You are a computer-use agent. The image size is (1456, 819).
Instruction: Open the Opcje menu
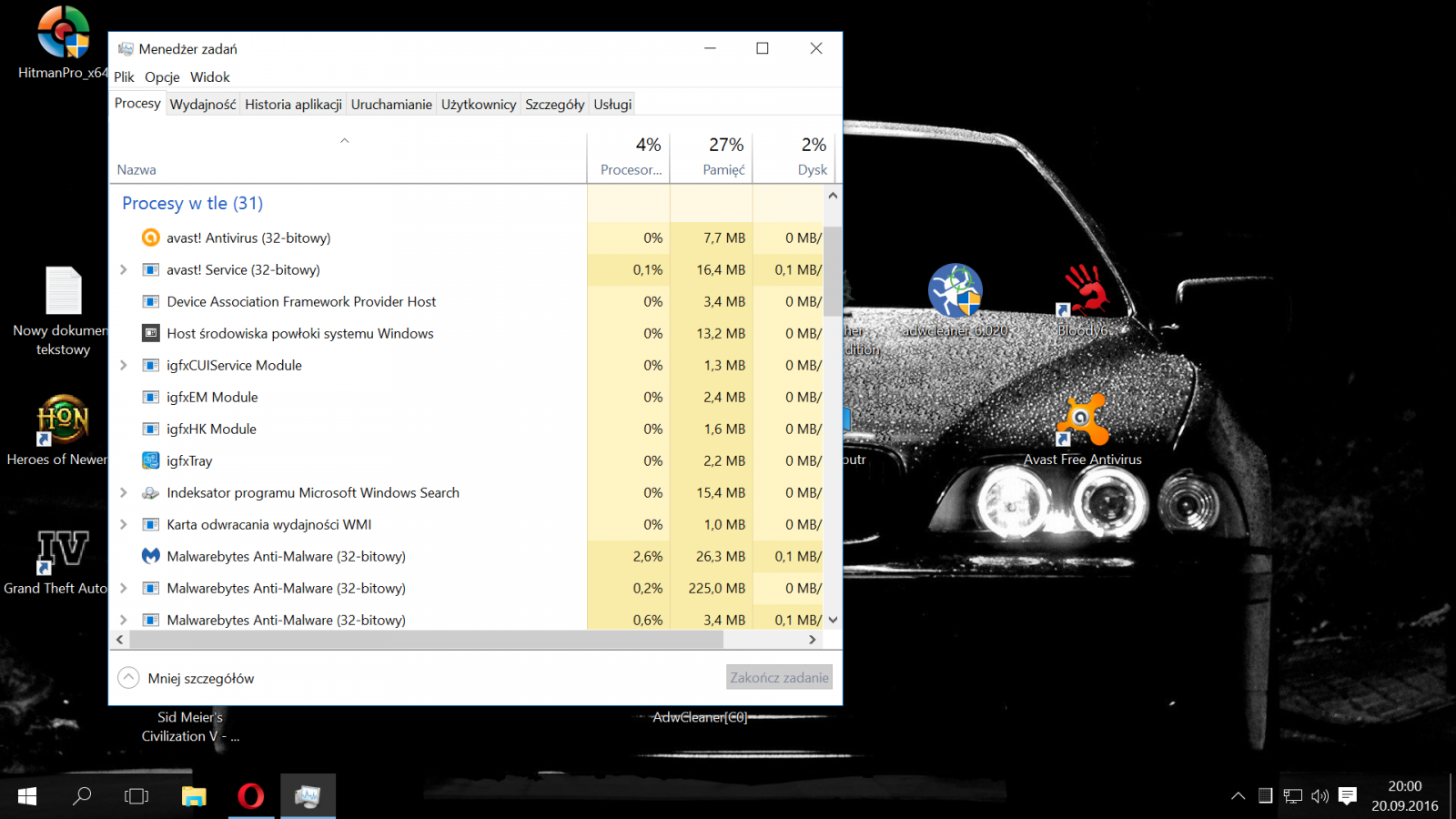click(x=162, y=77)
